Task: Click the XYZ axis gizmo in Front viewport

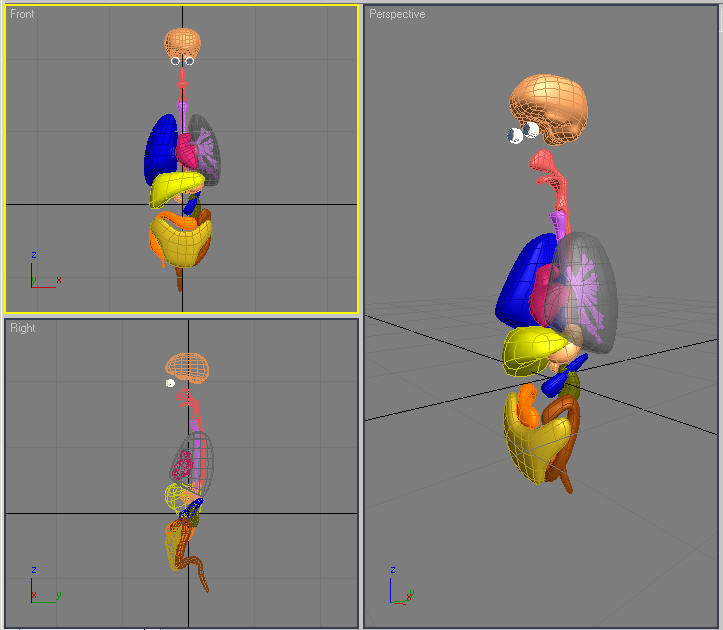Action: pyautogui.click(x=41, y=273)
